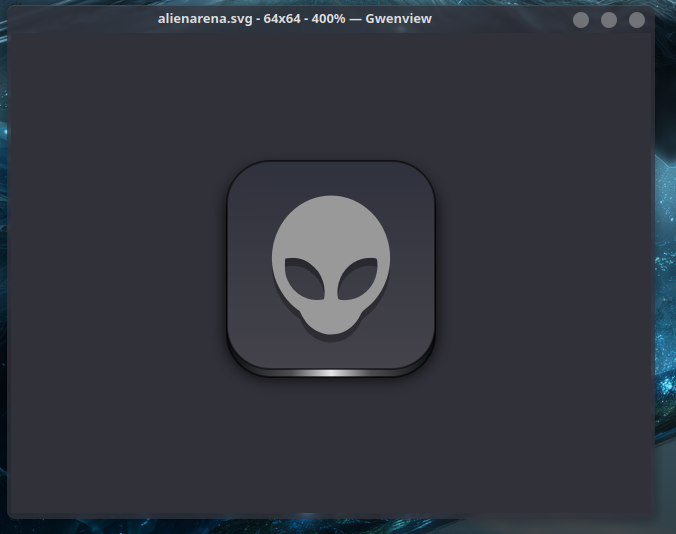The height and width of the screenshot is (534, 676).
Task: Click the alien's right eye
Action: click(x=356, y=277)
